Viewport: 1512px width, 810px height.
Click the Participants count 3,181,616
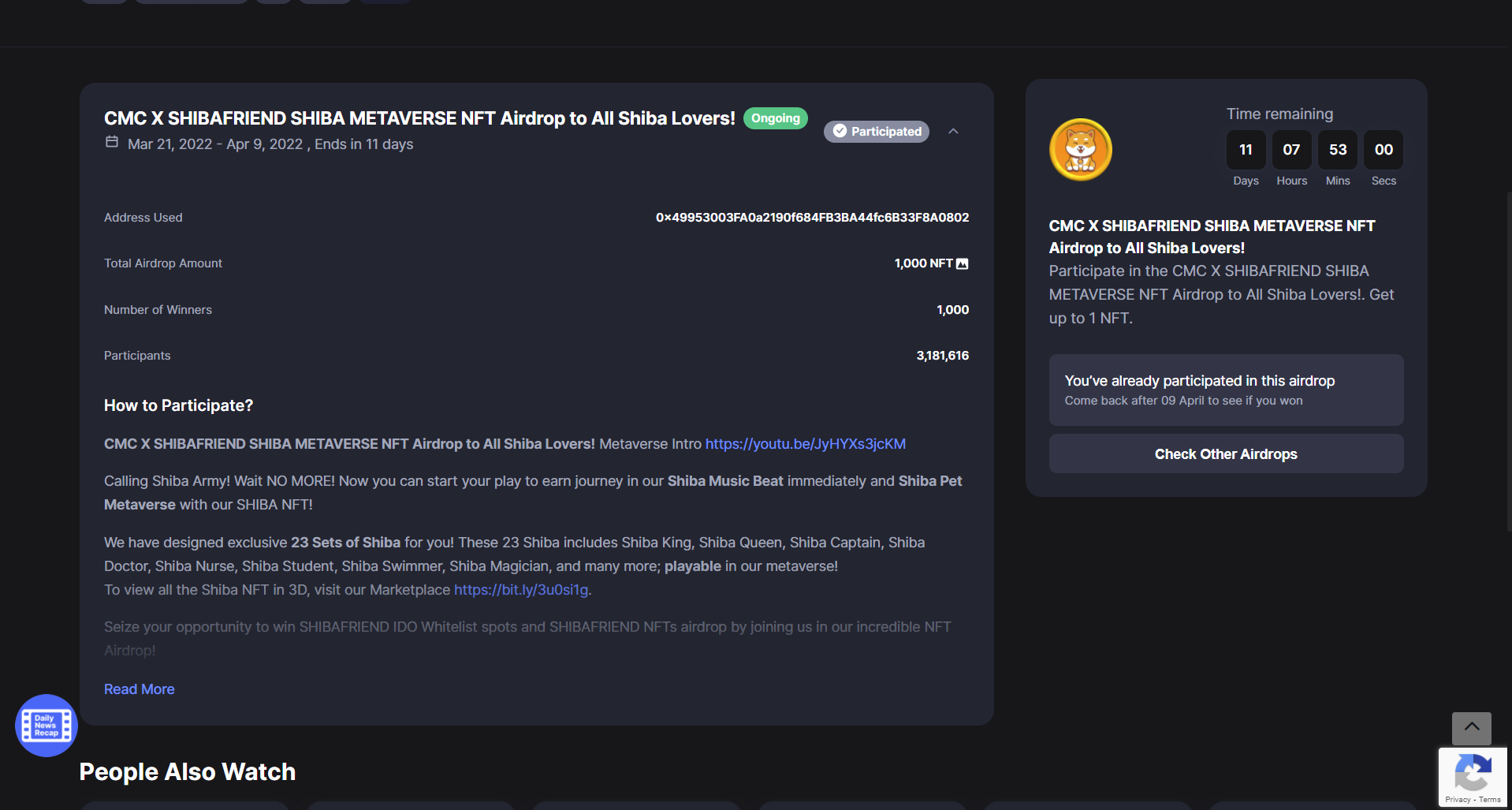[942, 356]
